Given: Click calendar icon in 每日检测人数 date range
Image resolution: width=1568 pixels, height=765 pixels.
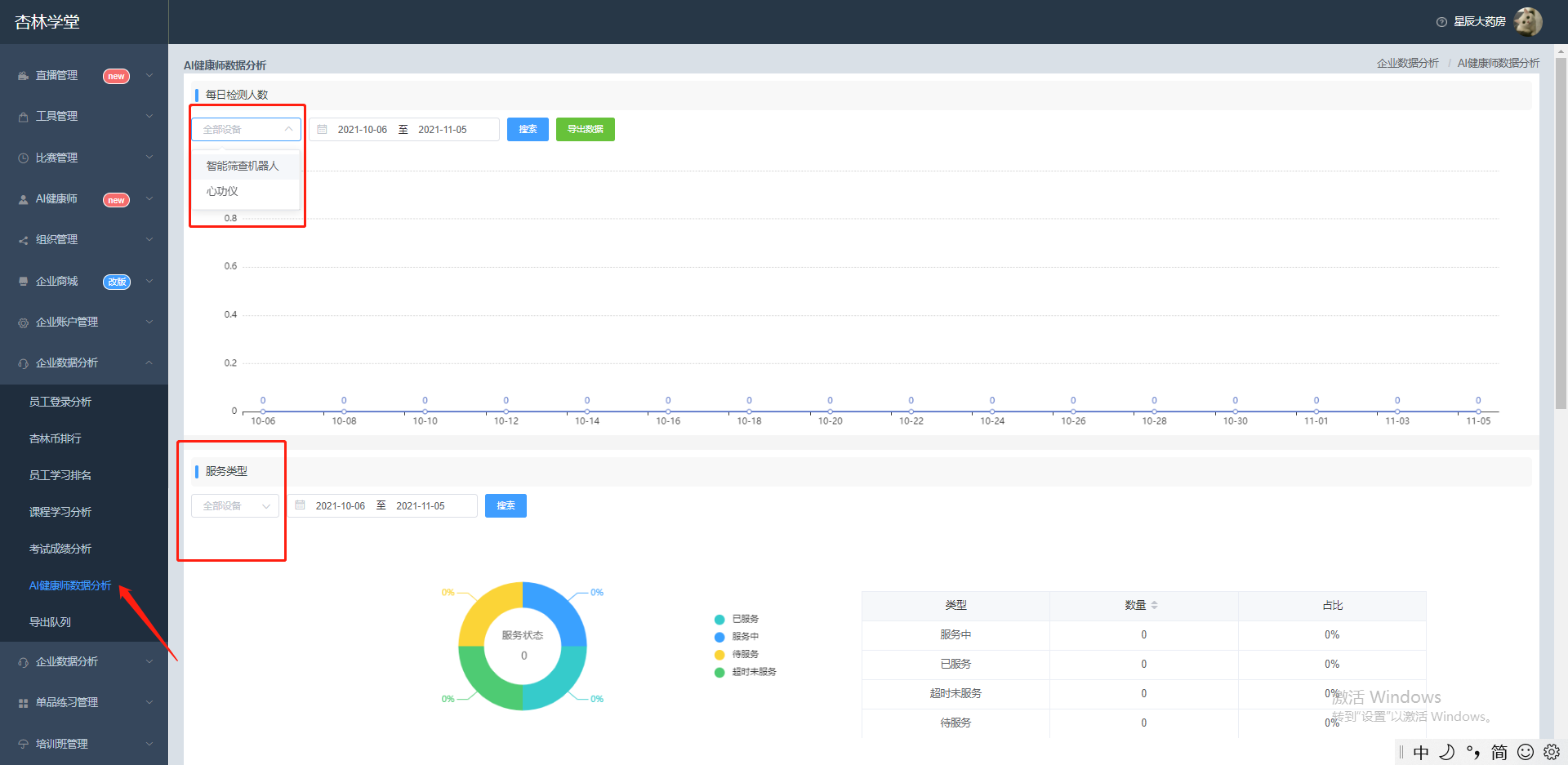Looking at the screenshot, I should click(322, 129).
